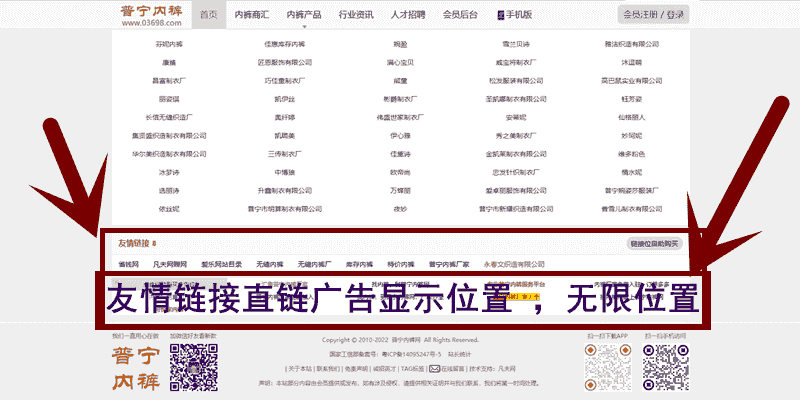The height and width of the screenshot is (400, 800).
Task: Open the 内裤商汇 menu item
Action: point(251,15)
